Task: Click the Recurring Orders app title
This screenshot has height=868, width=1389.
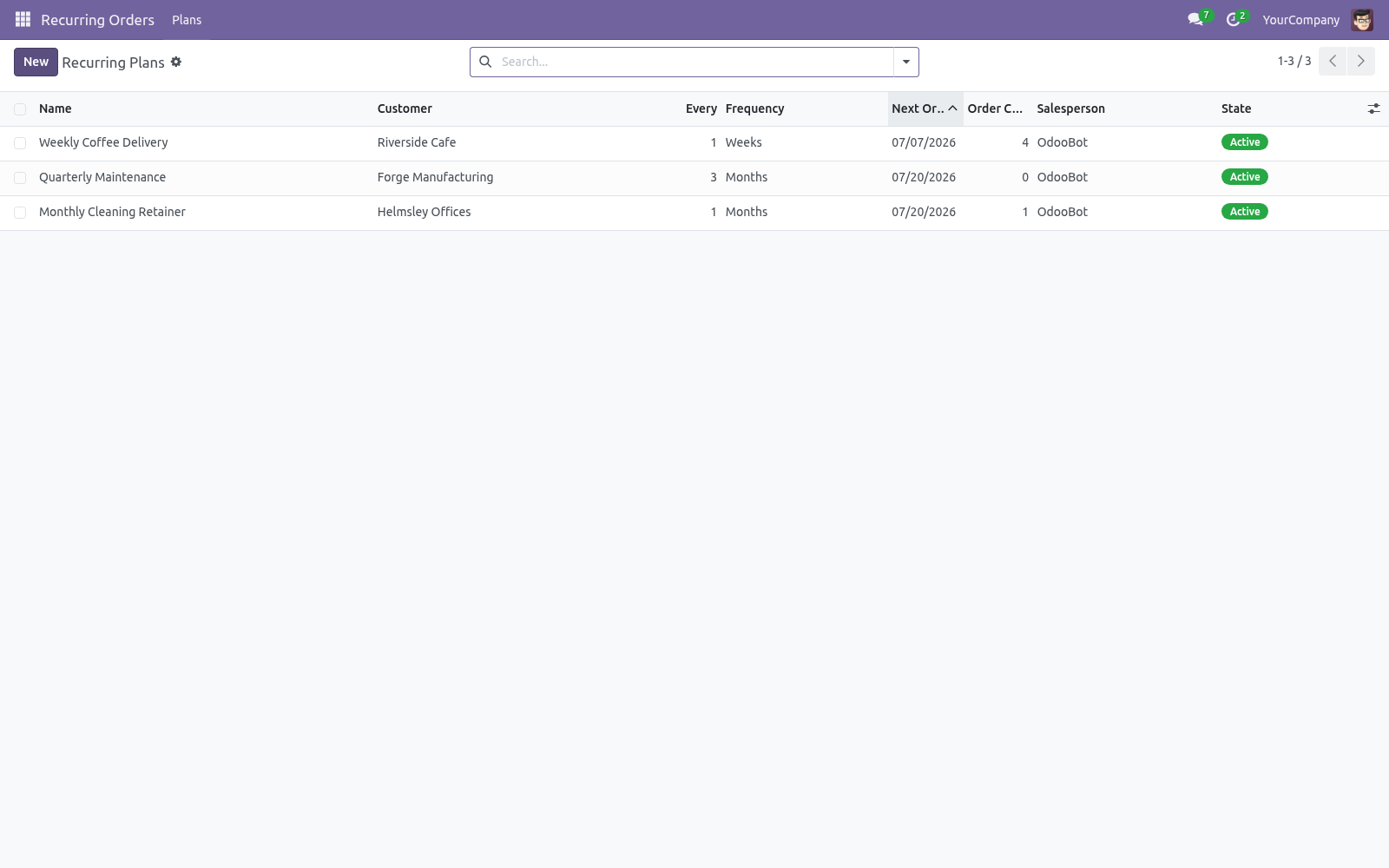Action: 97,19
